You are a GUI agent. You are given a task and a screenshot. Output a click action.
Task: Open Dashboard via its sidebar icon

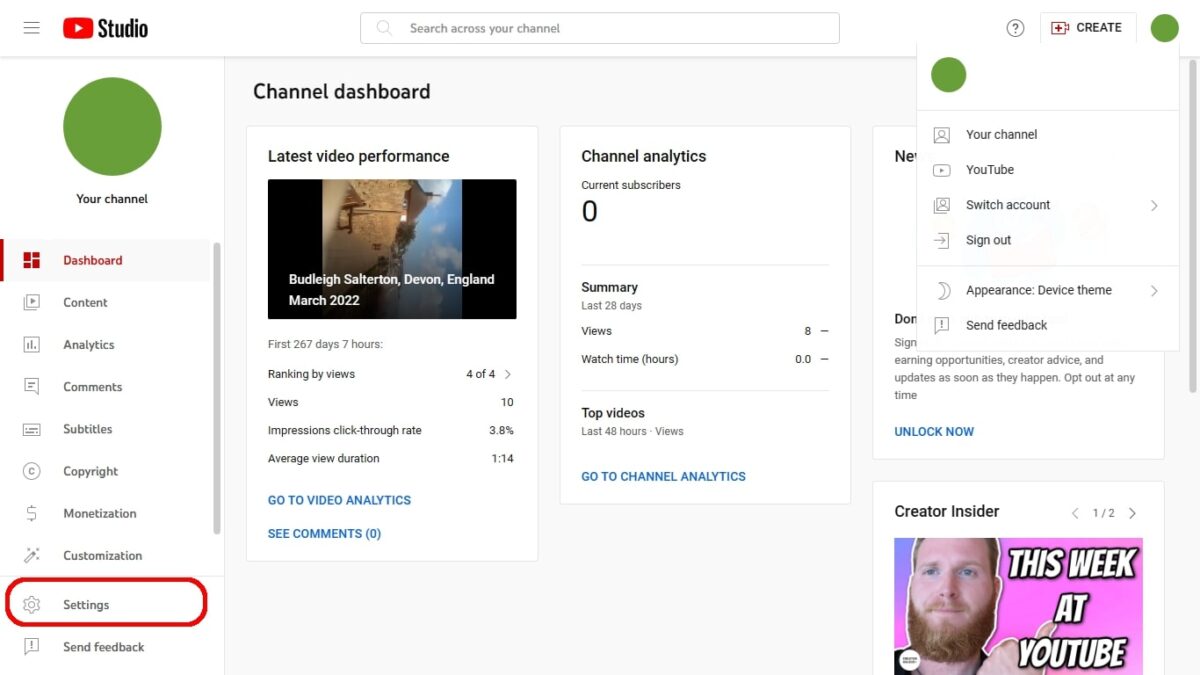pos(32,260)
